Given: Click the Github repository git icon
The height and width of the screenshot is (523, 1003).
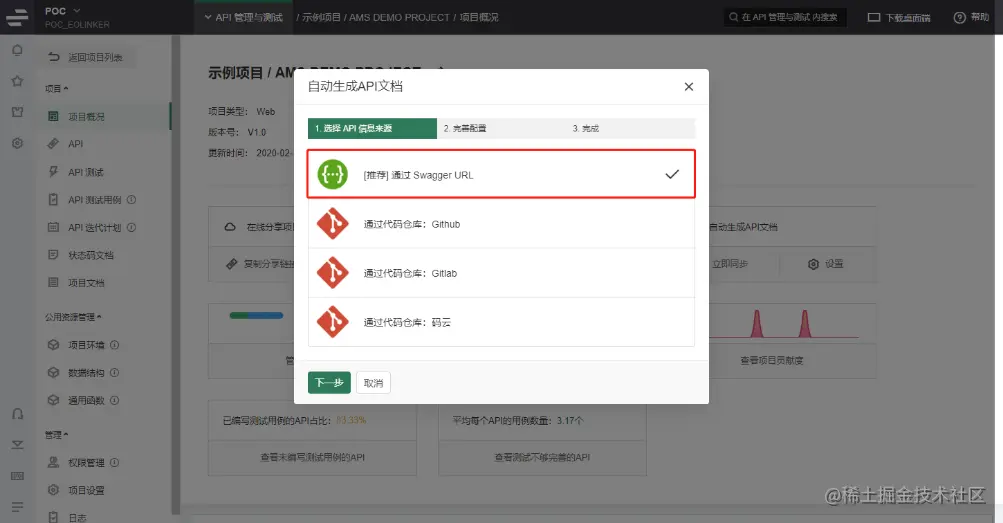Looking at the screenshot, I should (333, 224).
